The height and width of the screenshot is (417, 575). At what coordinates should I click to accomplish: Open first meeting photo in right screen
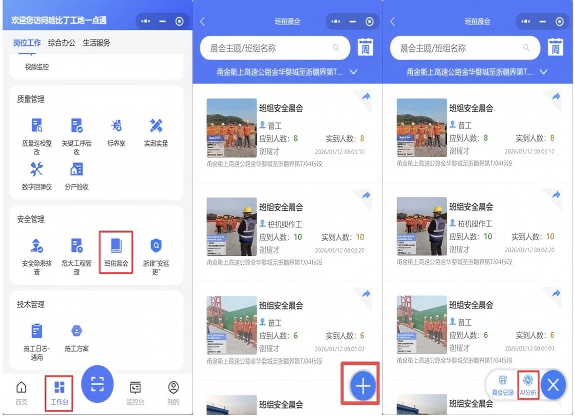click(x=422, y=128)
